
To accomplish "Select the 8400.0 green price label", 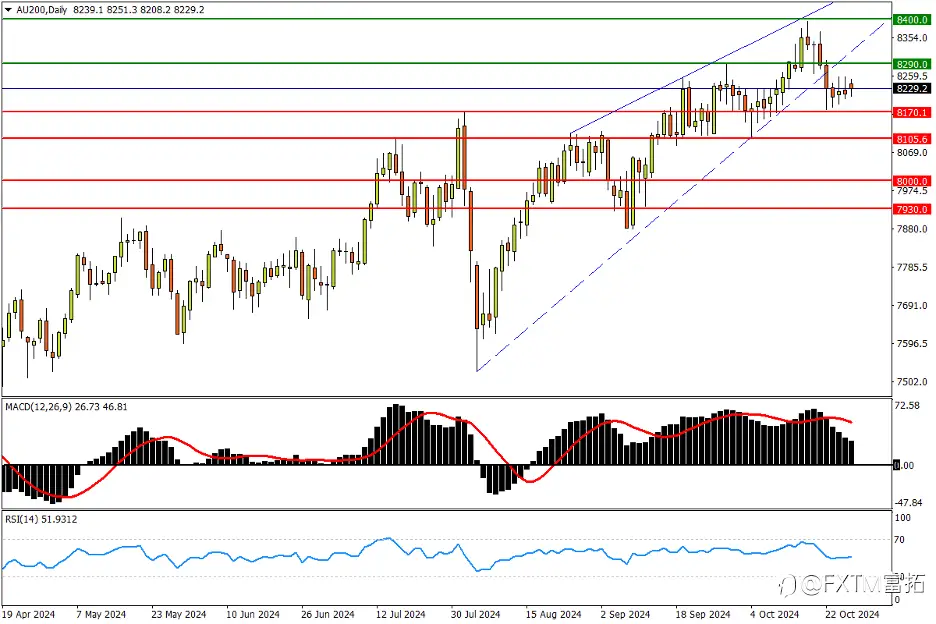I will (x=912, y=20).
